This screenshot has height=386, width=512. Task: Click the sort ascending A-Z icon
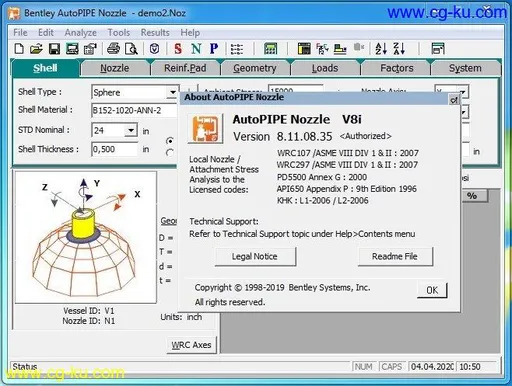(381, 49)
